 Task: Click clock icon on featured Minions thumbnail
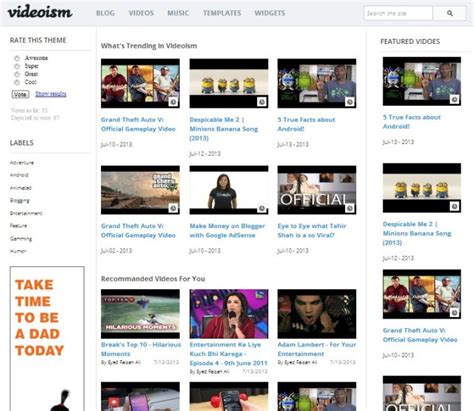[x=454, y=206]
